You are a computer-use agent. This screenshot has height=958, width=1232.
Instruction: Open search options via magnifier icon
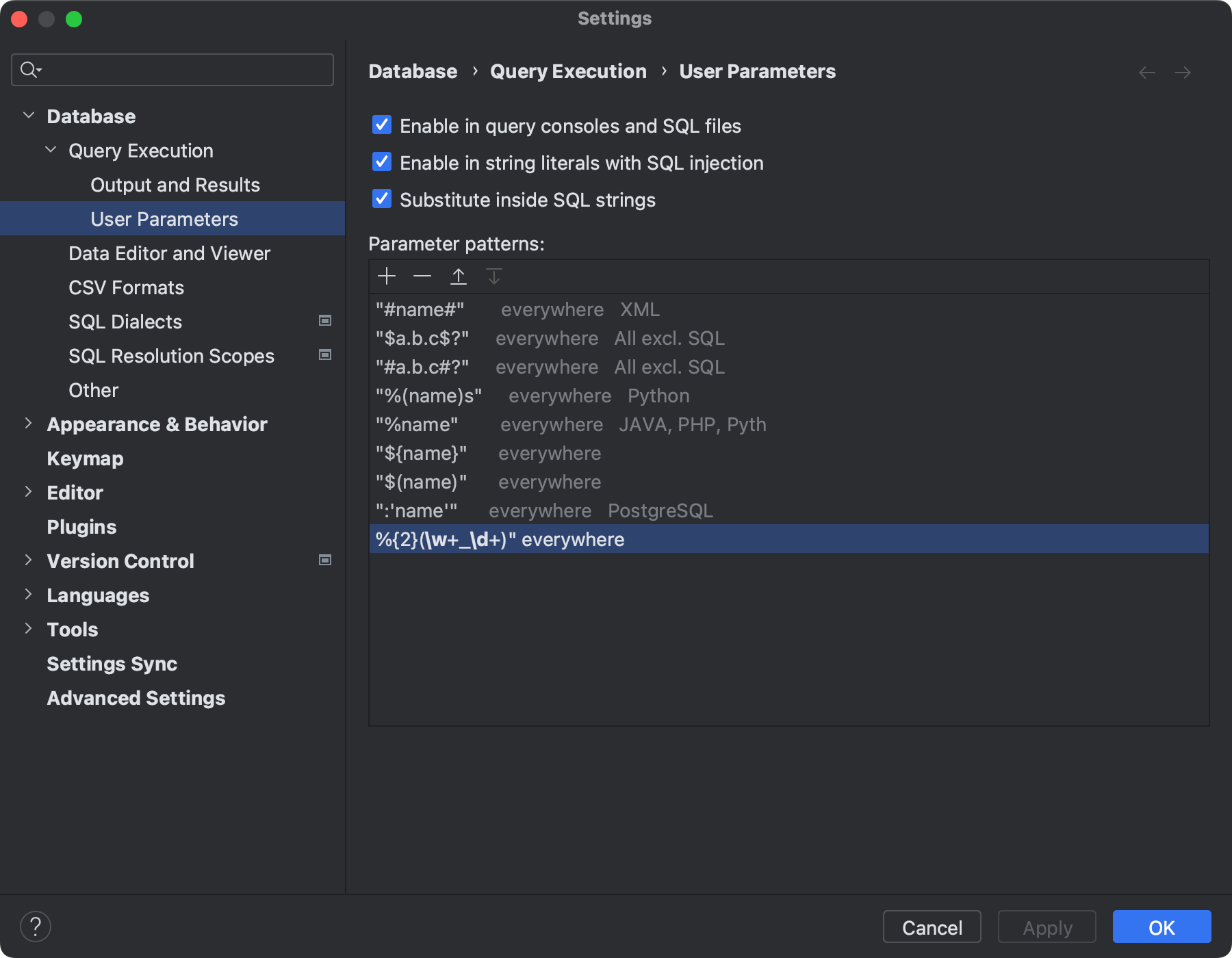click(29, 69)
